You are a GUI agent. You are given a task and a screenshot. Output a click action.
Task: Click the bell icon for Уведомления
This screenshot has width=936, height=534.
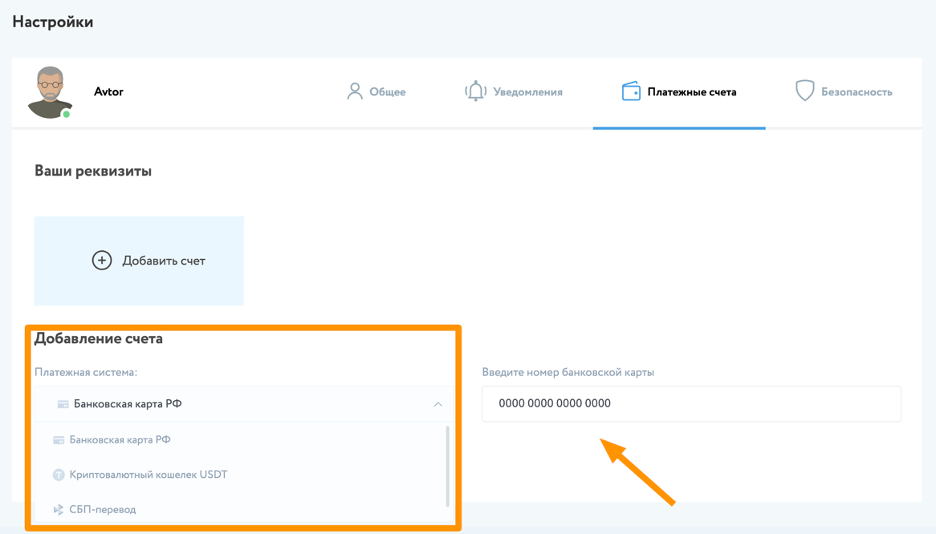click(475, 91)
